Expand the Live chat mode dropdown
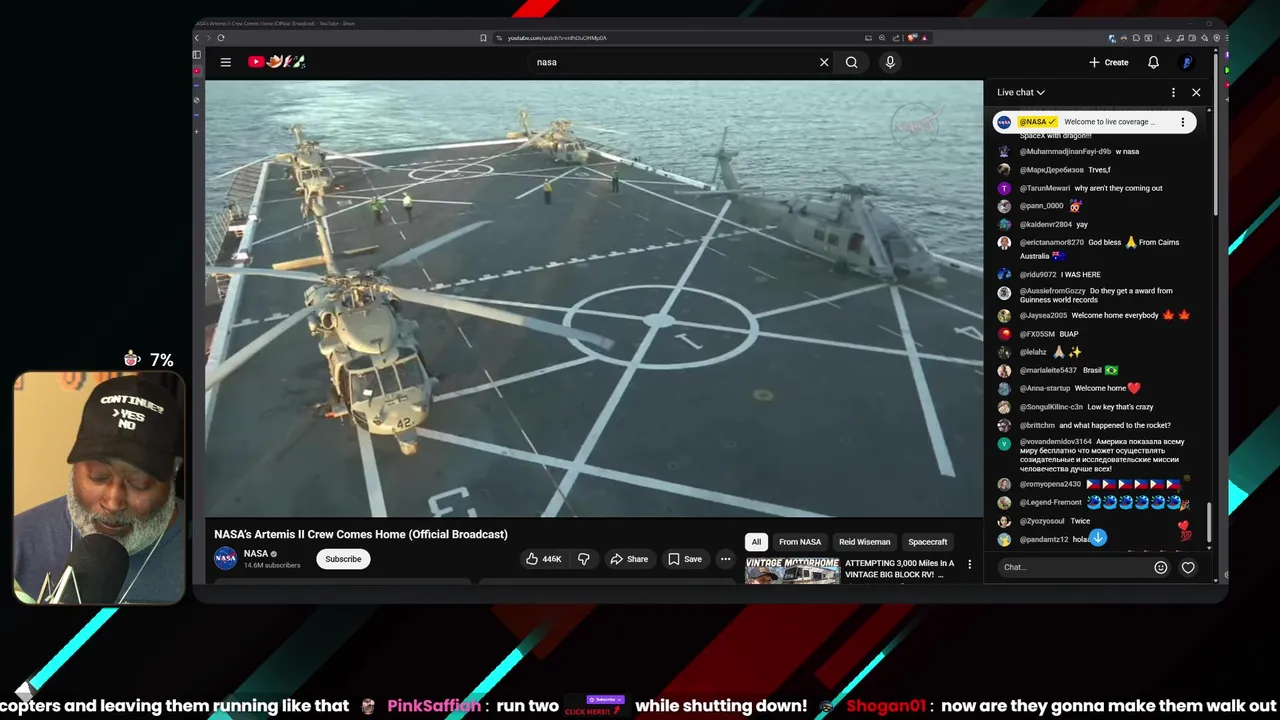The height and width of the screenshot is (720, 1280). pos(1021,92)
